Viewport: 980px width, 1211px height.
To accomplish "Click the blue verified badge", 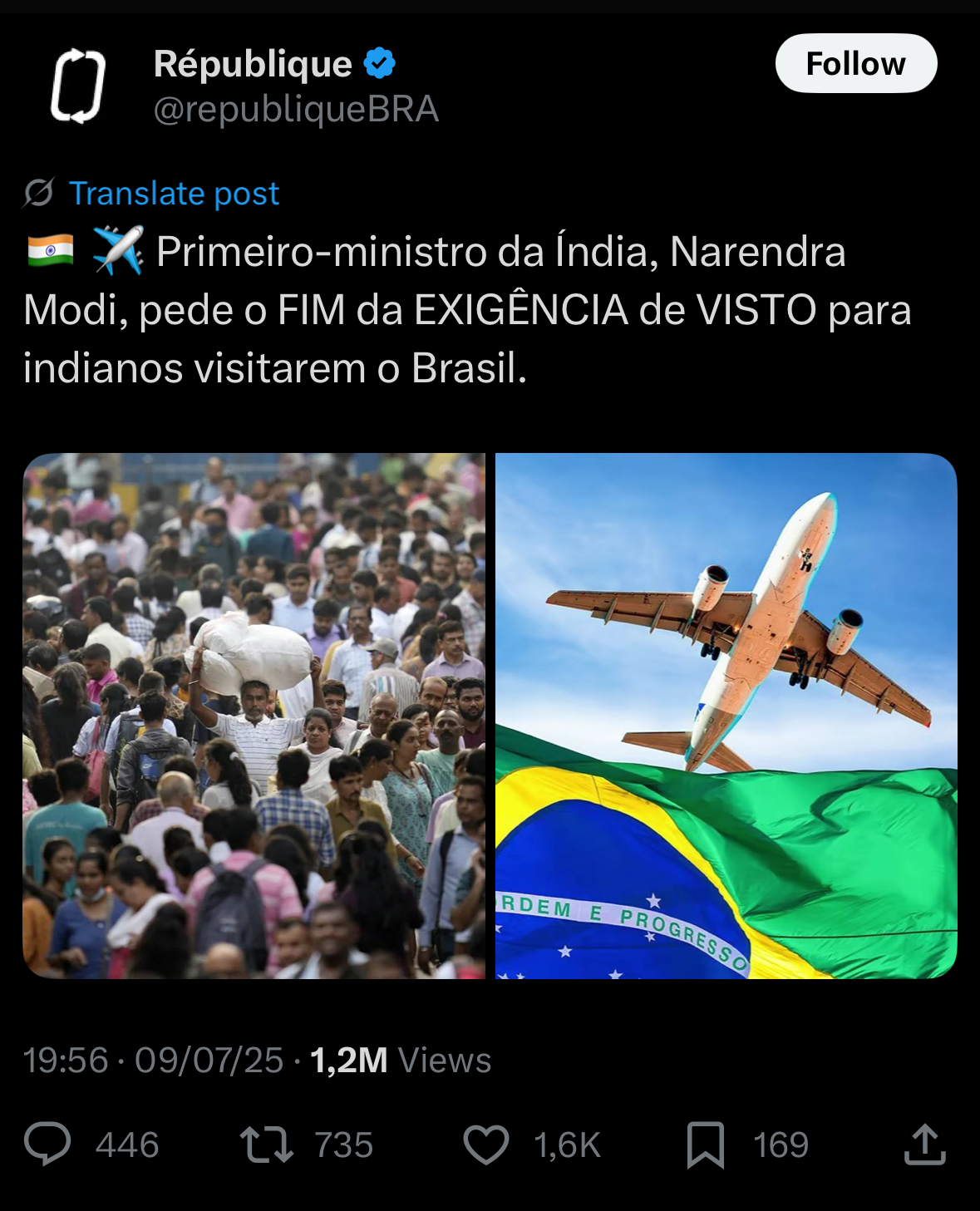I will click(x=380, y=63).
